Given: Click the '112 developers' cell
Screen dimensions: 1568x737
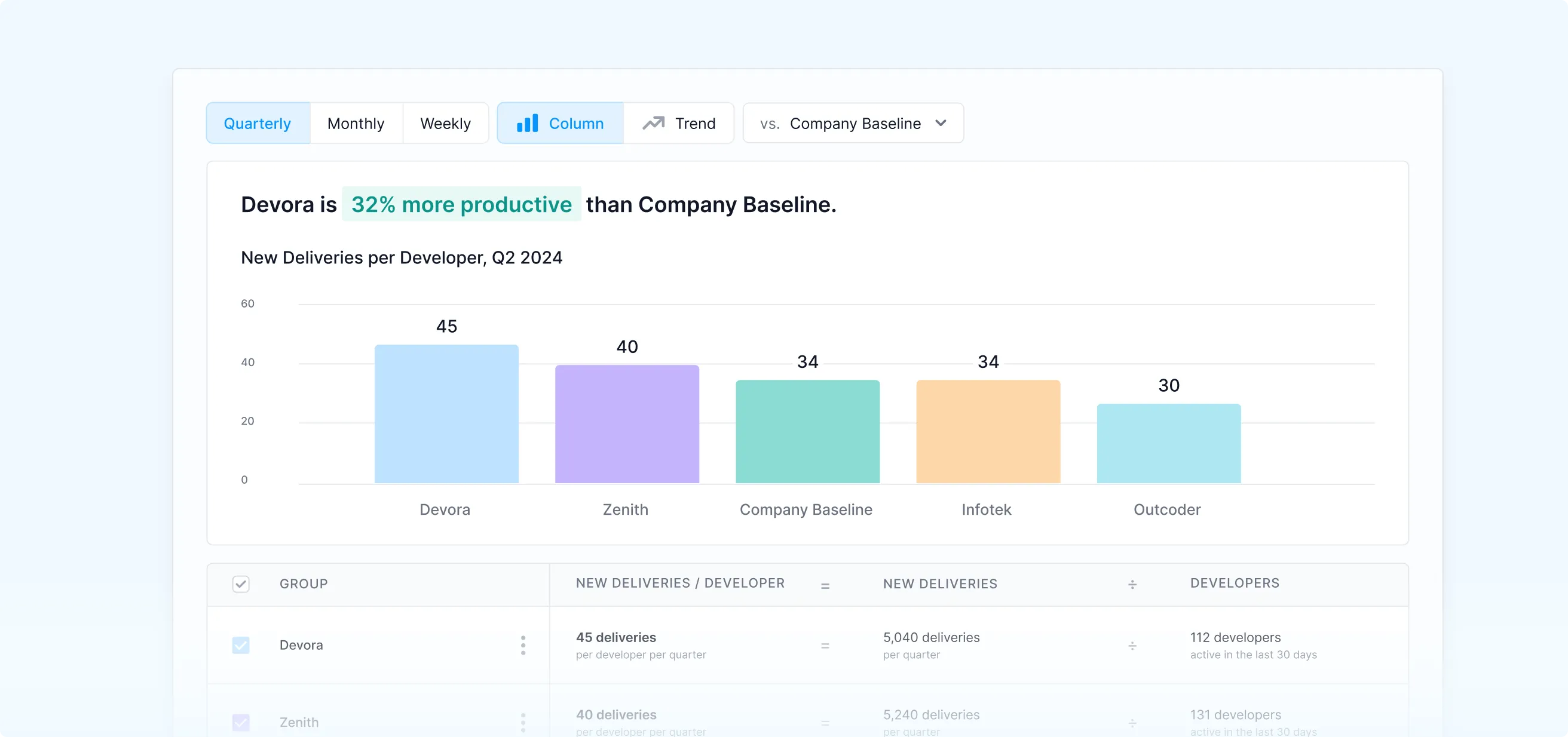Looking at the screenshot, I should 1235,637.
